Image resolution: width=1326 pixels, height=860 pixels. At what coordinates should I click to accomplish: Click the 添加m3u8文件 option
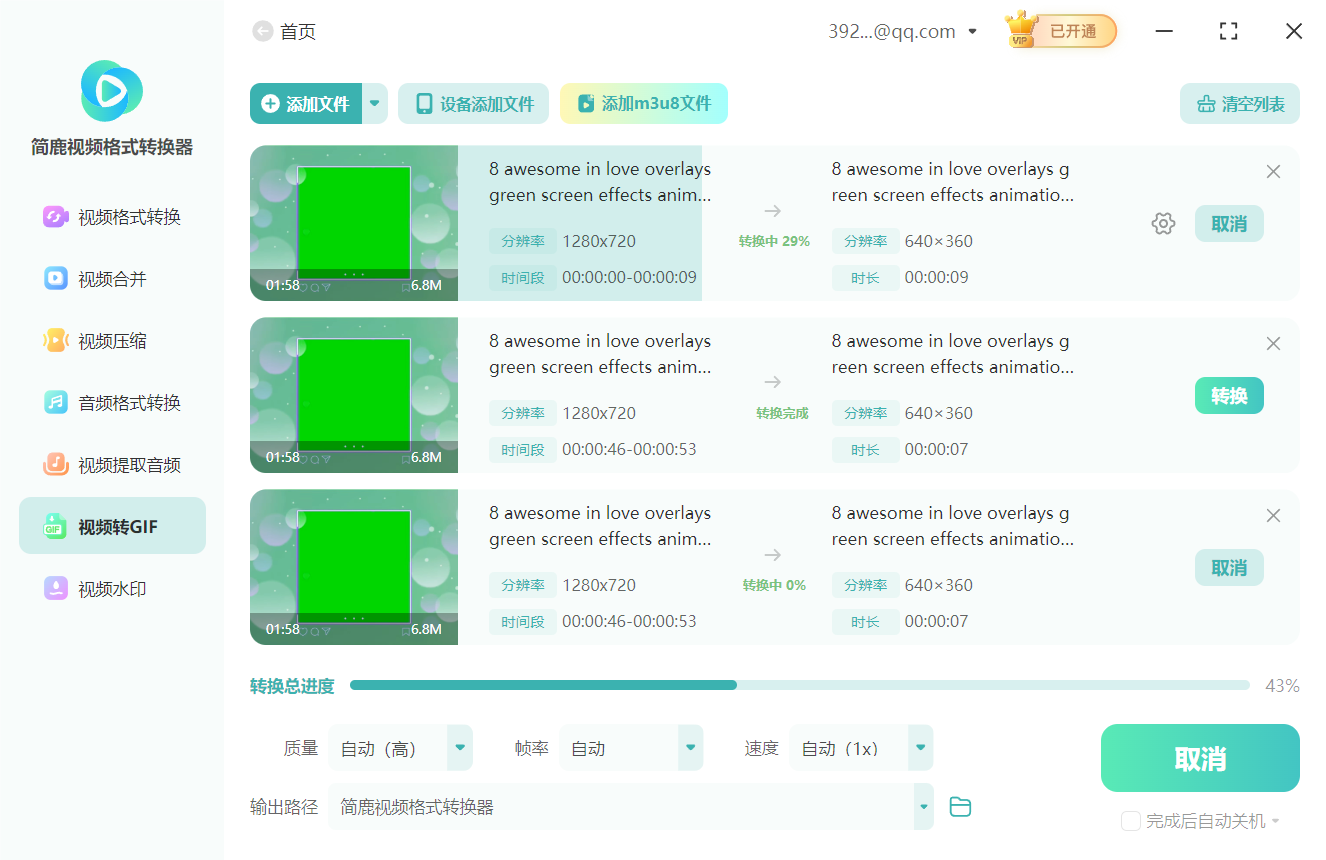(643, 103)
